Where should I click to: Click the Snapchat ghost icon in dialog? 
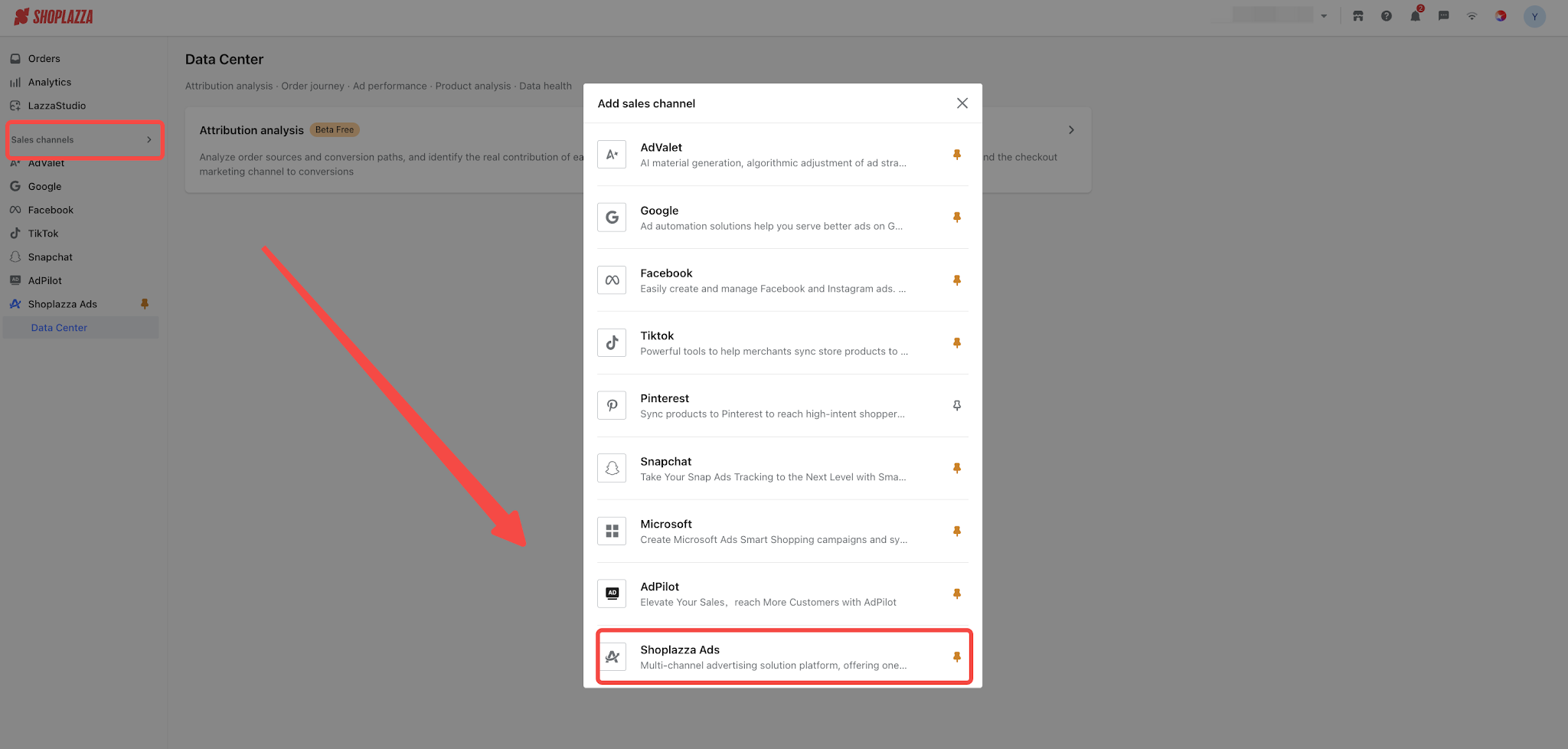pos(612,468)
